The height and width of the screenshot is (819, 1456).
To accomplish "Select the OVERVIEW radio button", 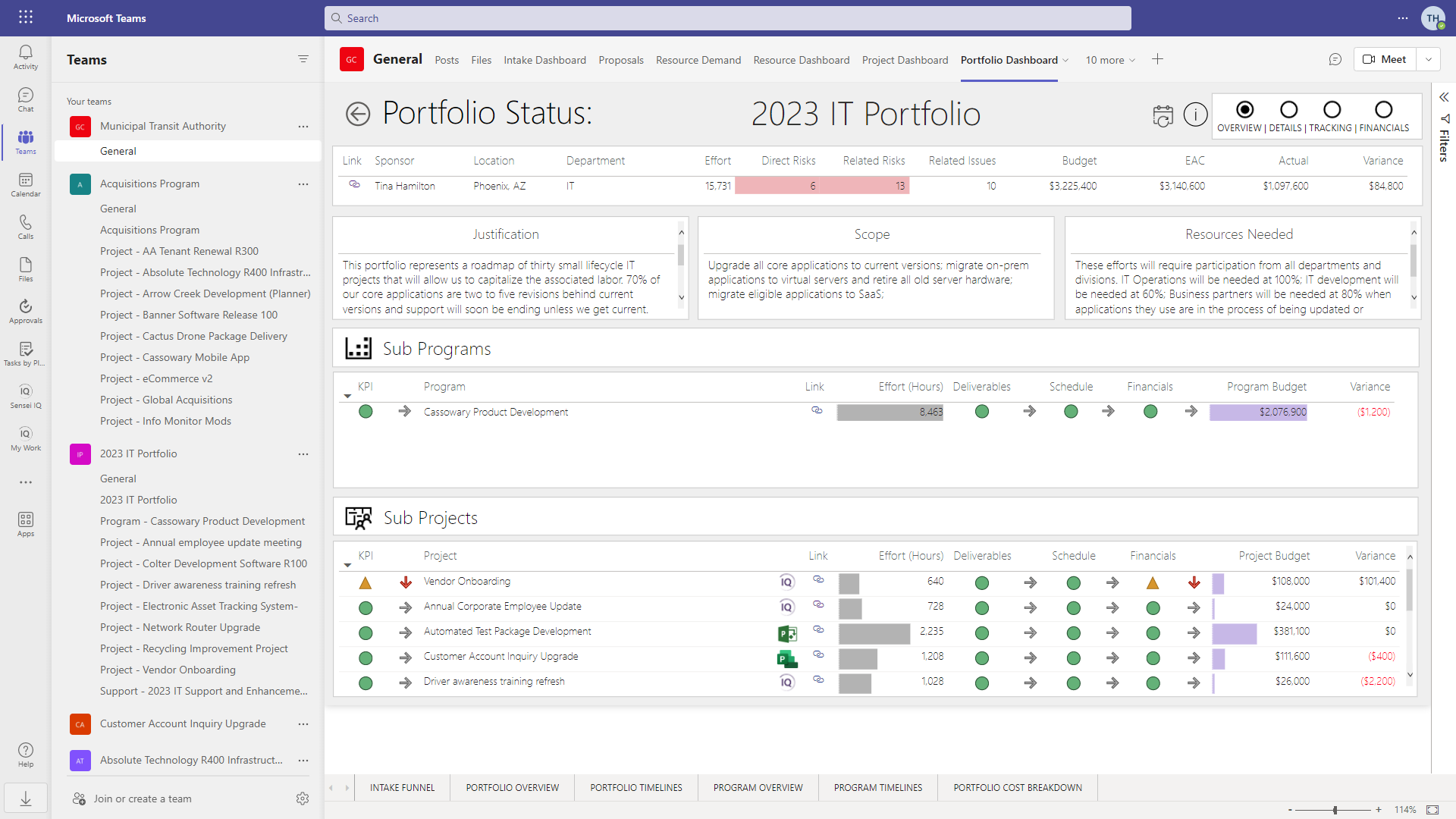I will pyautogui.click(x=1244, y=110).
